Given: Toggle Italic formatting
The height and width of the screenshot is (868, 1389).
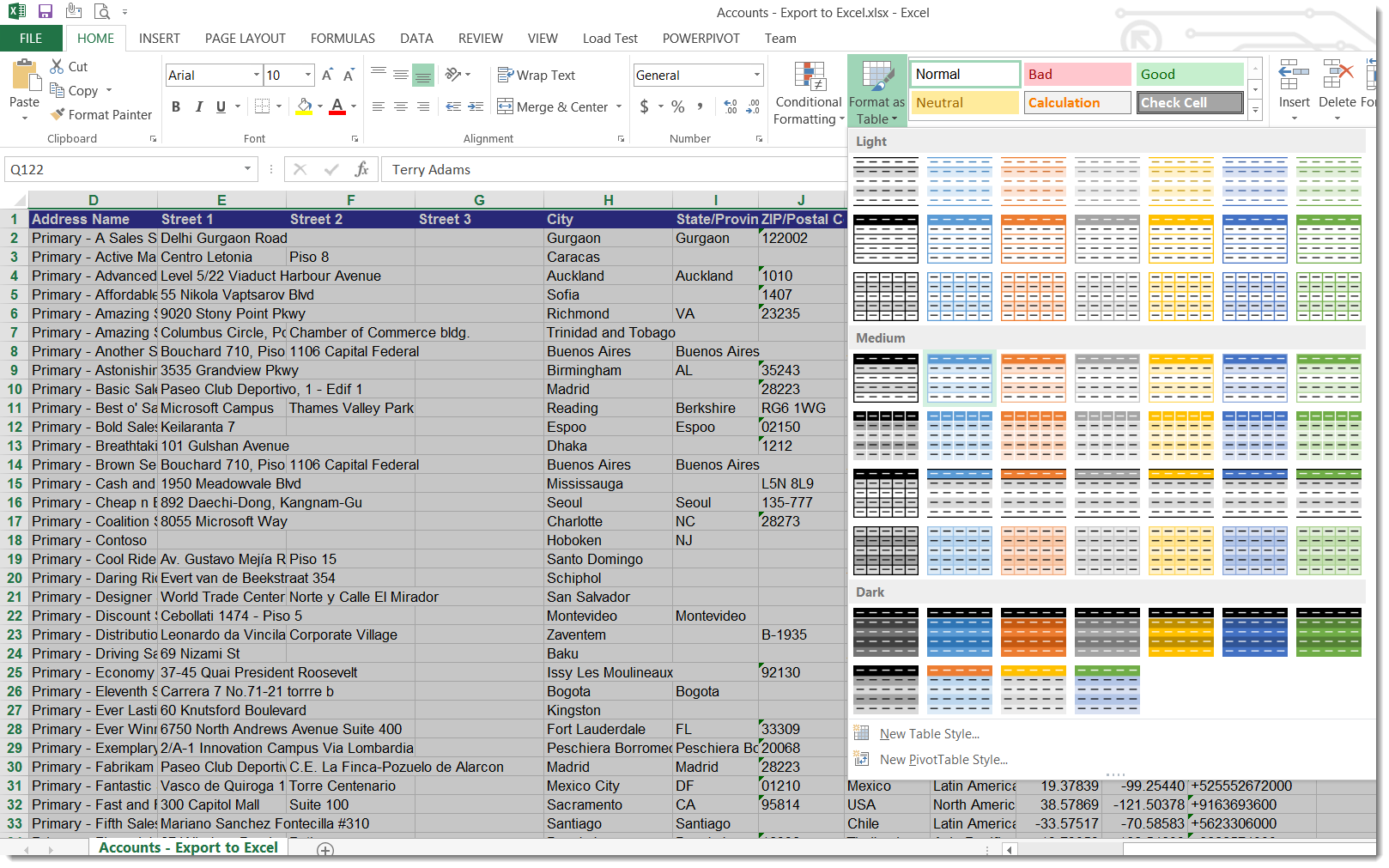Looking at the screenshot, I should (198, 106).
